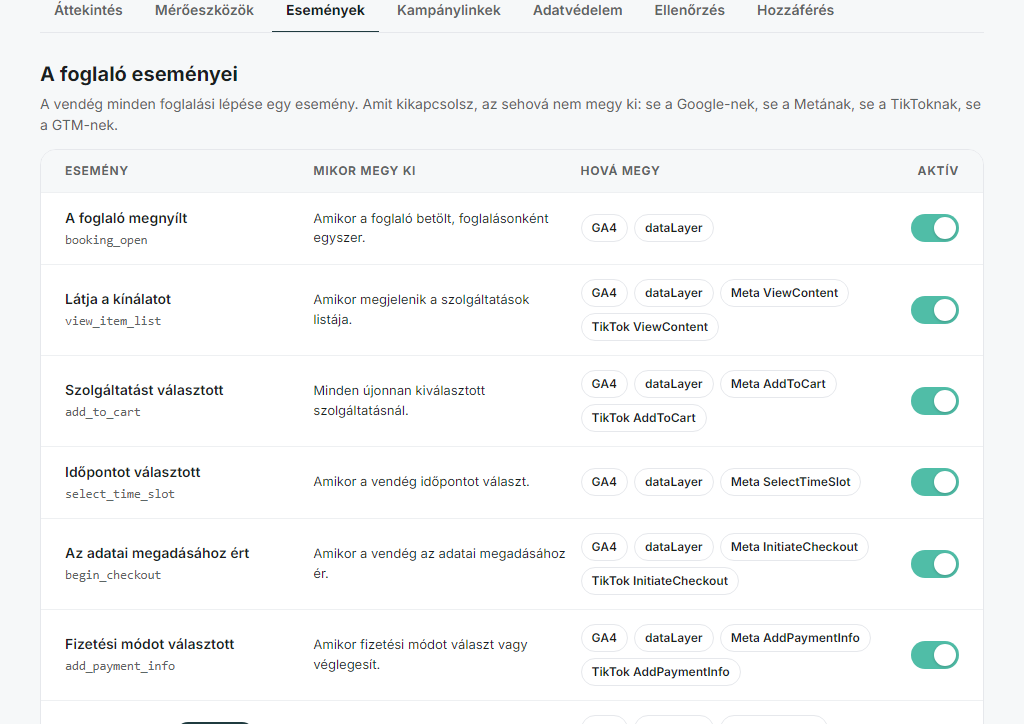Screen dimensions: 1024x724
Task: Click the "Fizetési módot választott" event title
Action: [x=150, y=644]
